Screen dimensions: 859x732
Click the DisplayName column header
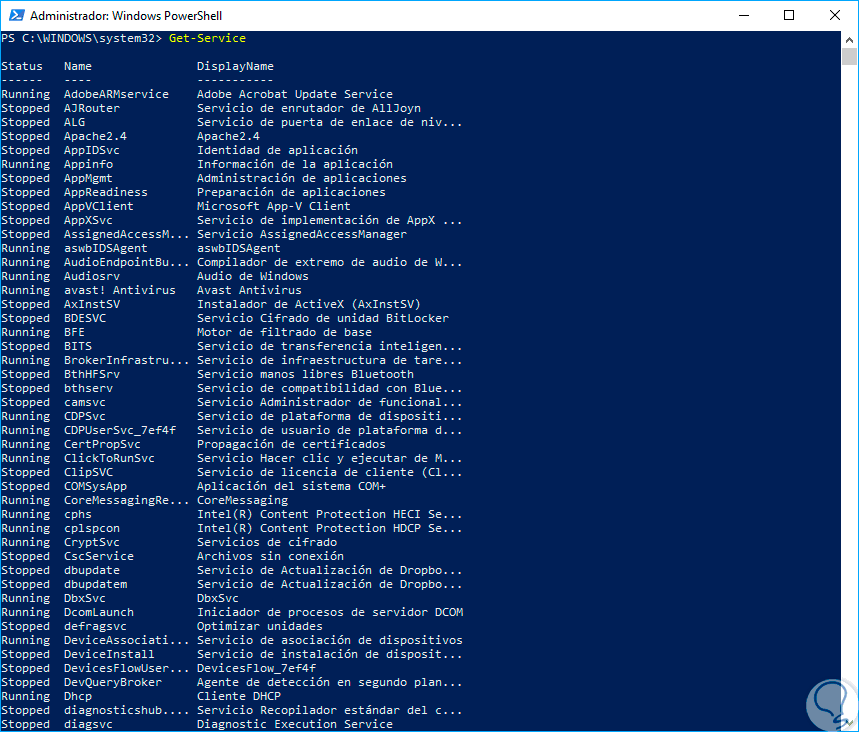[235, 66]
